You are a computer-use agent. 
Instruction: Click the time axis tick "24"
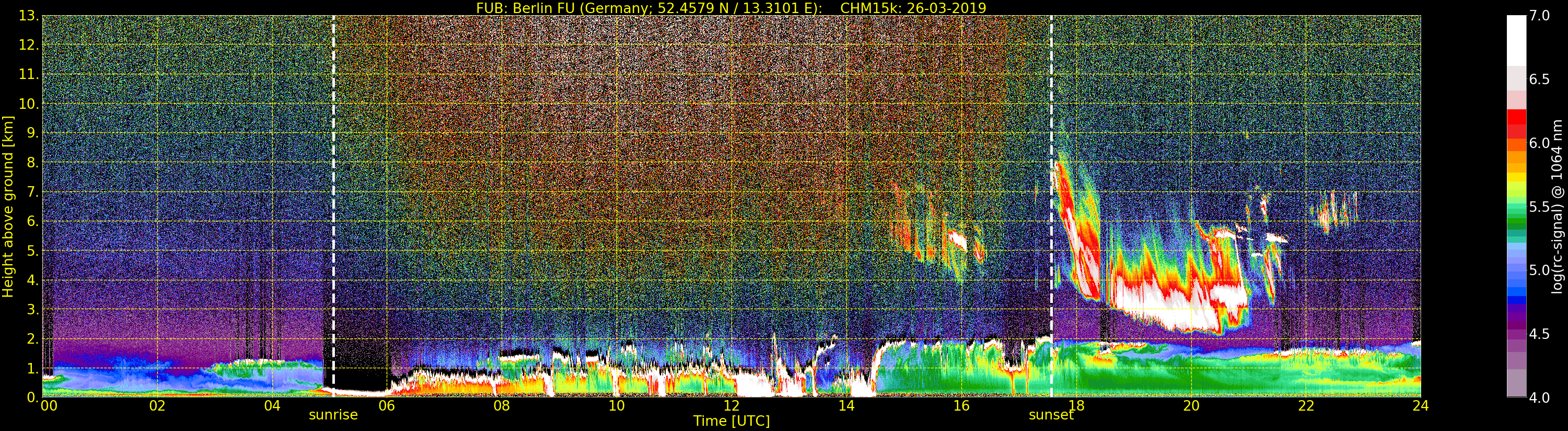[x=1421, y=406]
